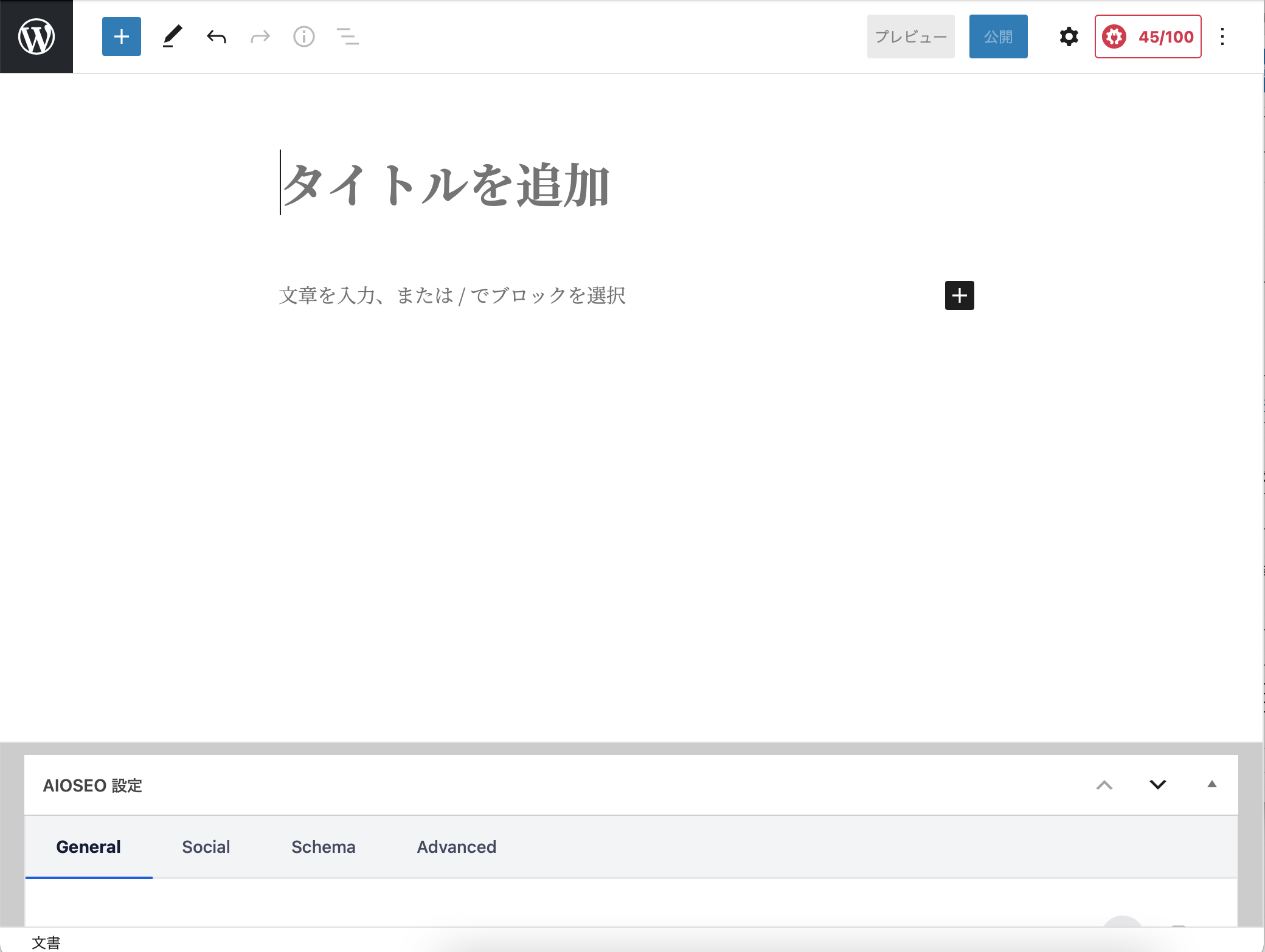Move AIOSEO 設定 panel up

coord(1104,785)
